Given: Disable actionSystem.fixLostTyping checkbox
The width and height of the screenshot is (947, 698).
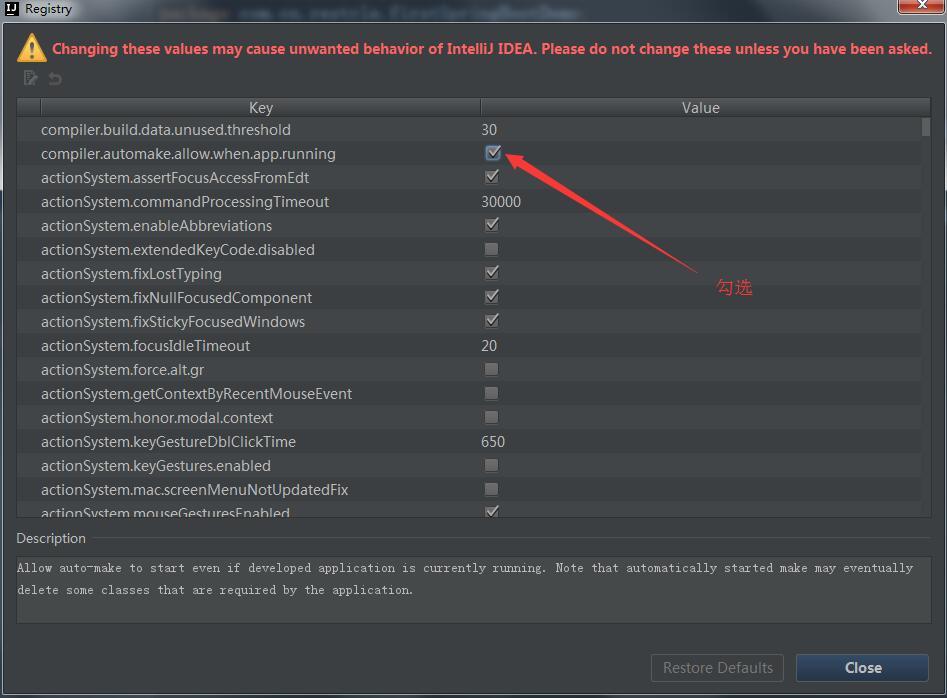Looking at the screenshot, I should tap(492, 273).
